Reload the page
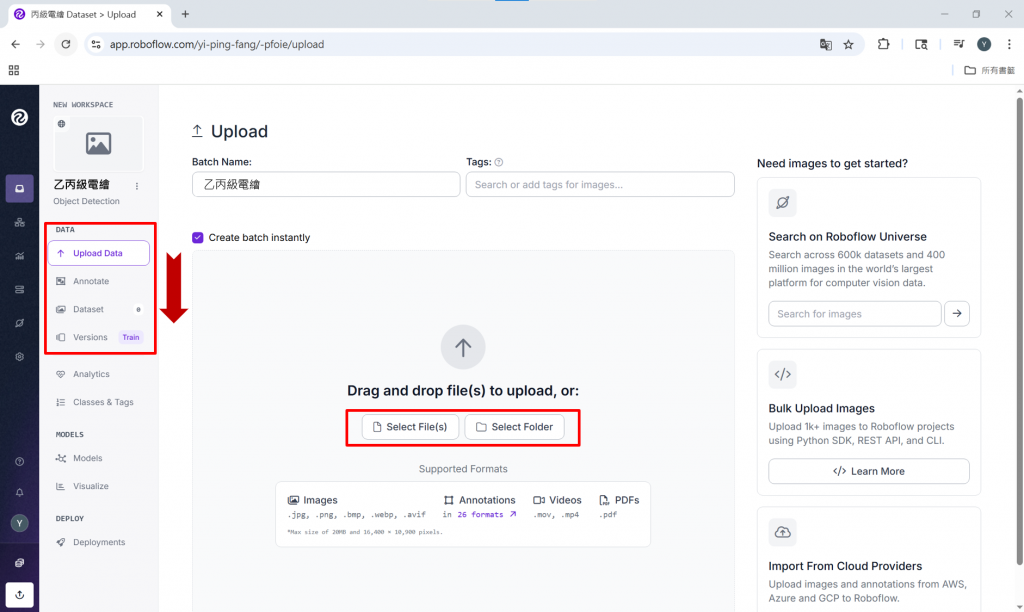This screenshot has width=1024, height=612. pyautogui.click(x=66, y=44)
